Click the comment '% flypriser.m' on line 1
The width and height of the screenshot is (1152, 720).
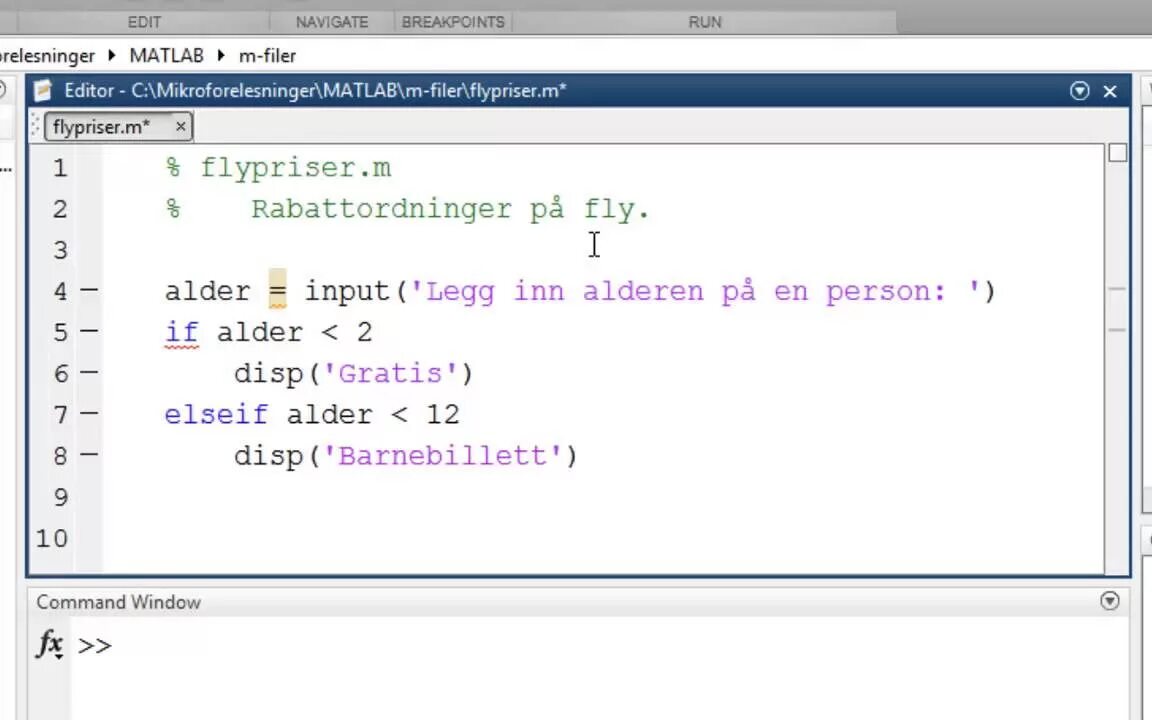click(x=278, y=168)
